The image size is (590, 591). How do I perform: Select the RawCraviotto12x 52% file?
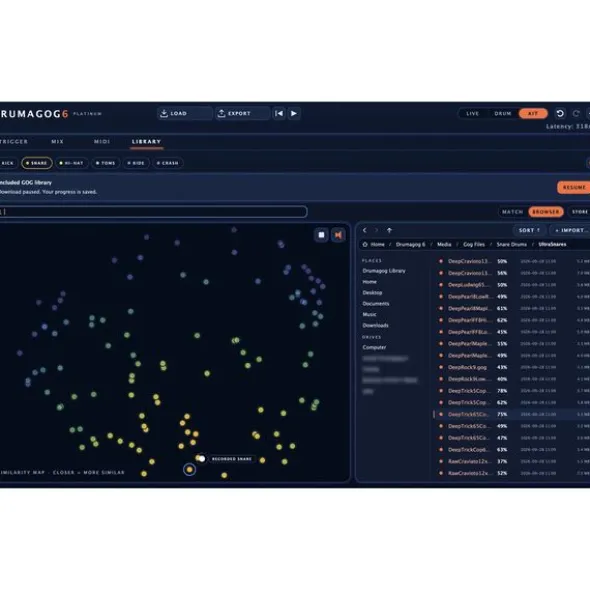coord(512,473)
